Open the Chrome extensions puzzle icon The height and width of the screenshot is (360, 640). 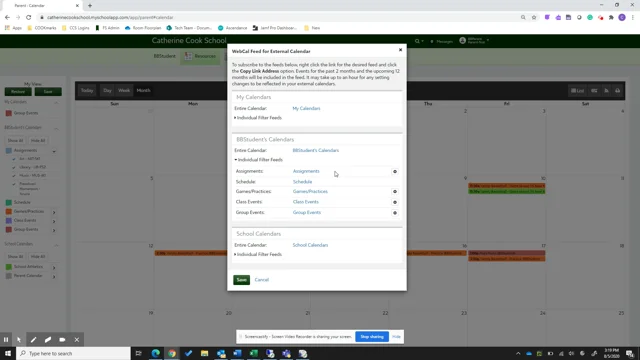pos(611,18)
